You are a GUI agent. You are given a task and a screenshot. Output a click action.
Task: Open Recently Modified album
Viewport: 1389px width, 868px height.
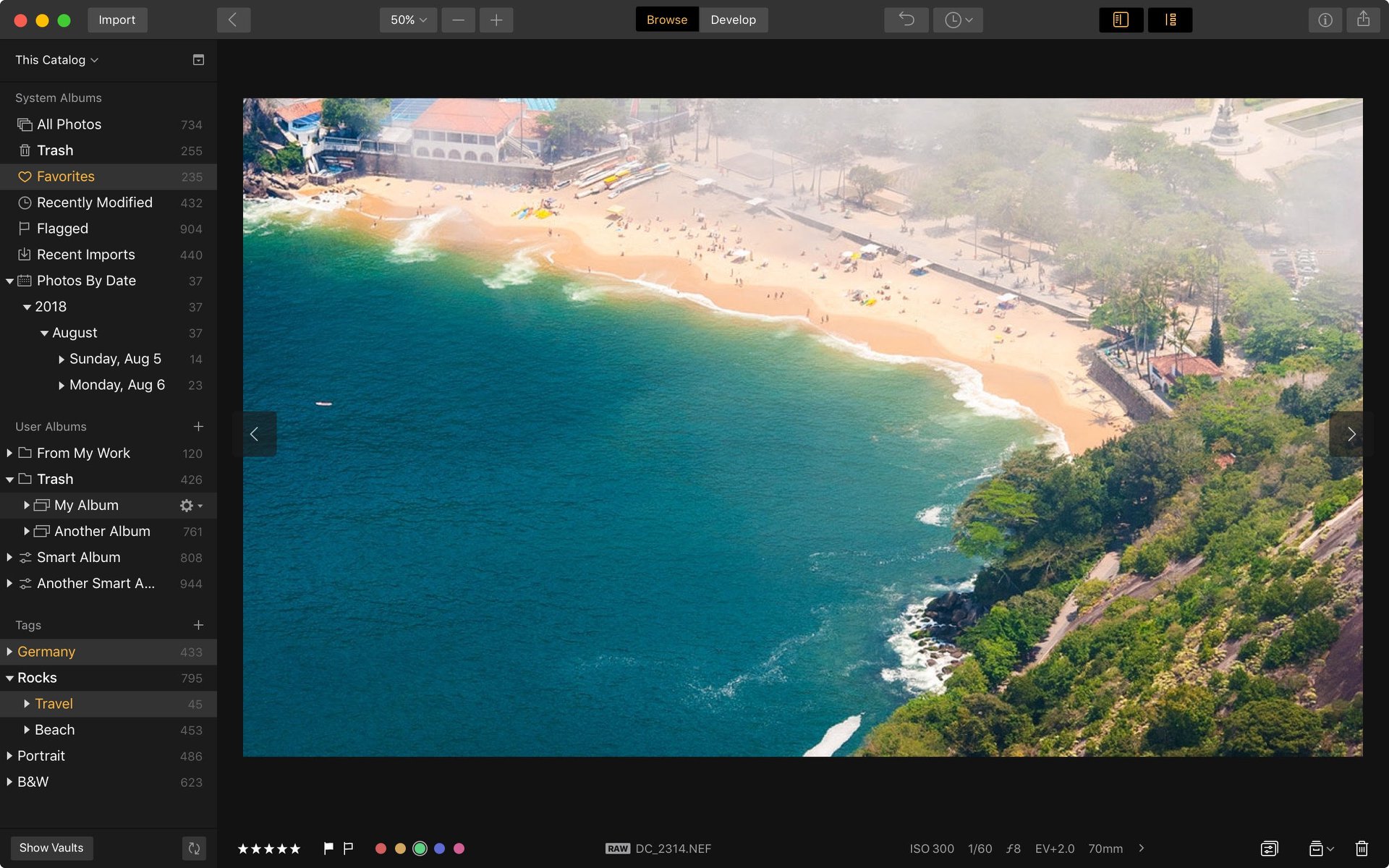(109, 203)
